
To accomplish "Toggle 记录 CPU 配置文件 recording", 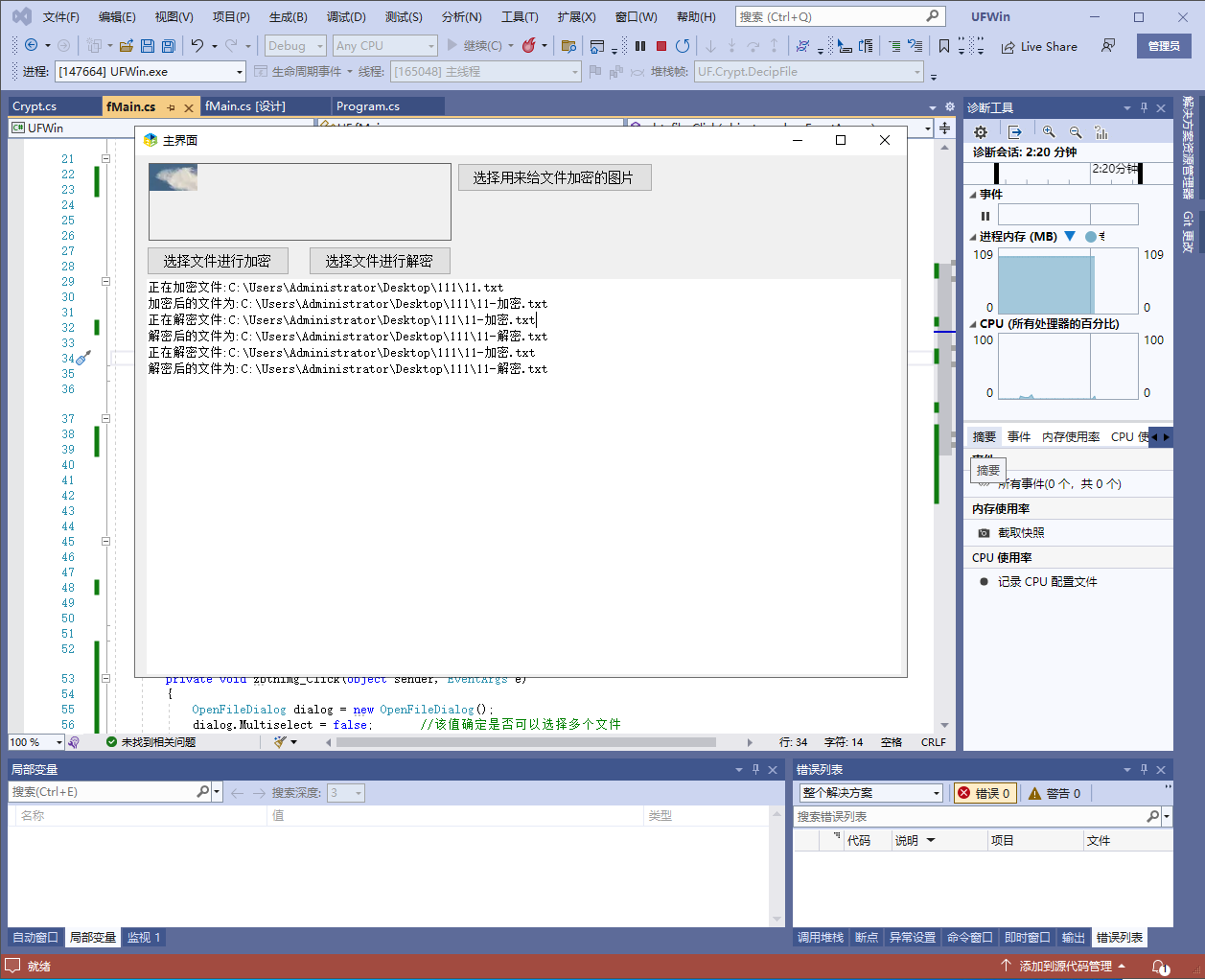I will 1037,581.
